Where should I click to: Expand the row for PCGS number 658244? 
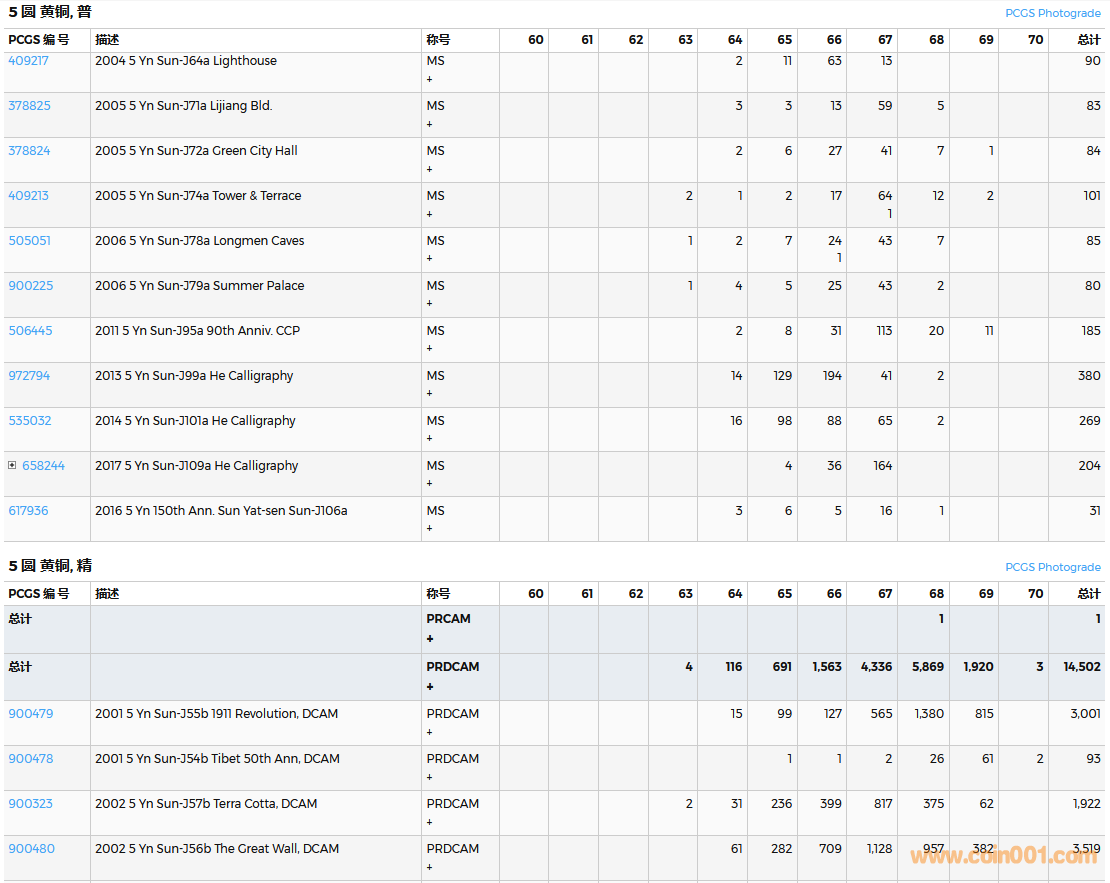pyautogui.click(x=12, y=466)
